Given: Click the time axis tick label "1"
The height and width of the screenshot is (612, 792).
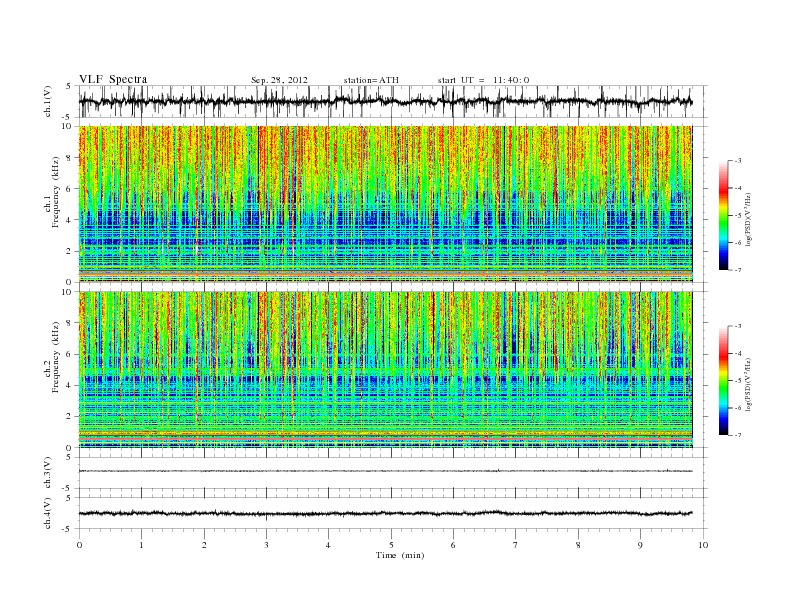Looking at the screenshot, I should click(x=141, y=545).
